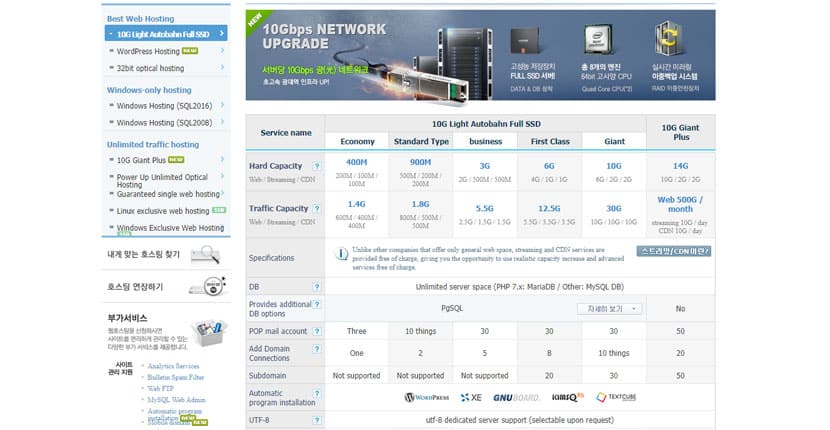Click the GNUBOARD logo

coord(516,397)
